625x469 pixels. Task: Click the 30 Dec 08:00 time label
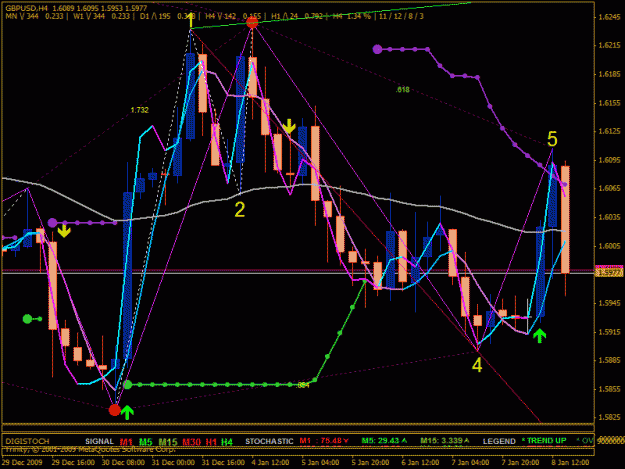(123, 462)
